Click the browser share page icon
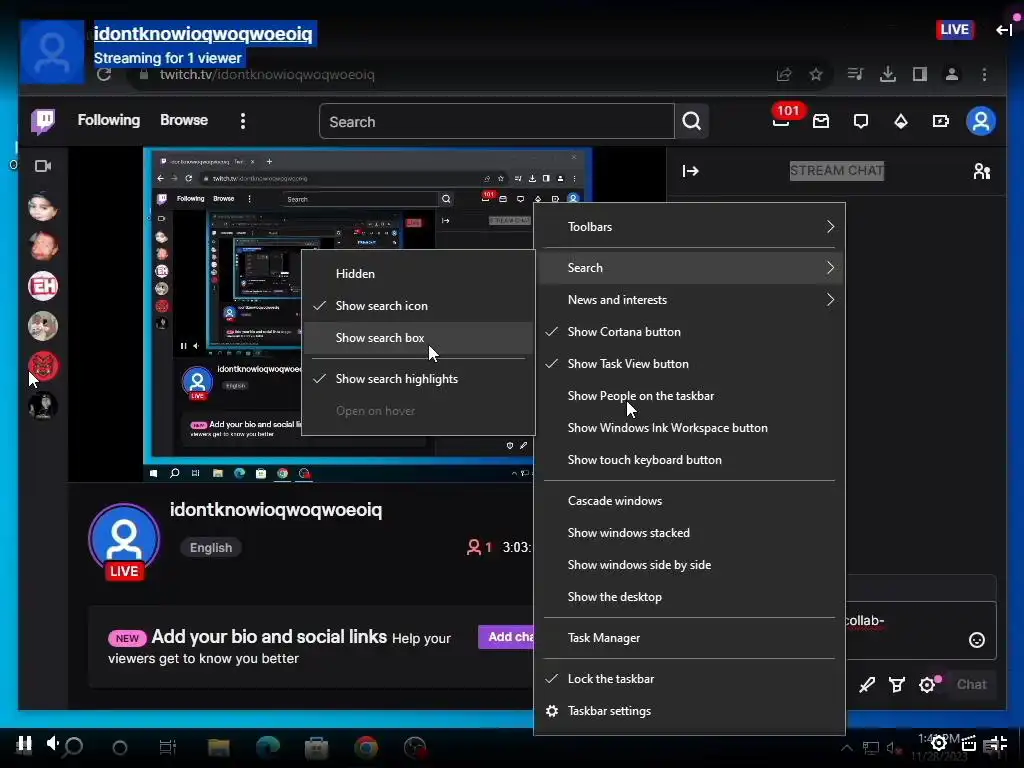 [x=784, y=74]
